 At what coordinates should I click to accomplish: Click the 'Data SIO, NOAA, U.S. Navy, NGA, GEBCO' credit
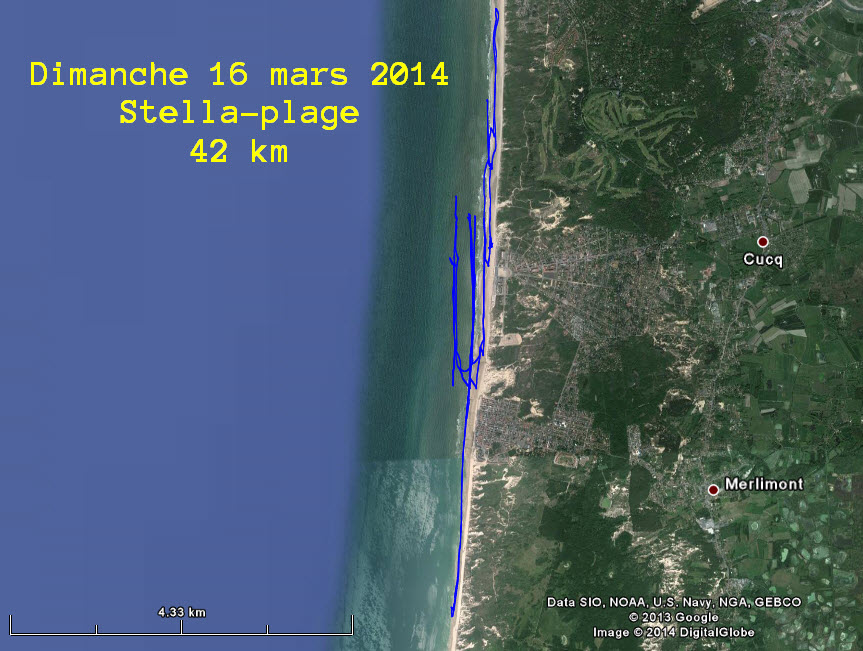tap(674, 602)
